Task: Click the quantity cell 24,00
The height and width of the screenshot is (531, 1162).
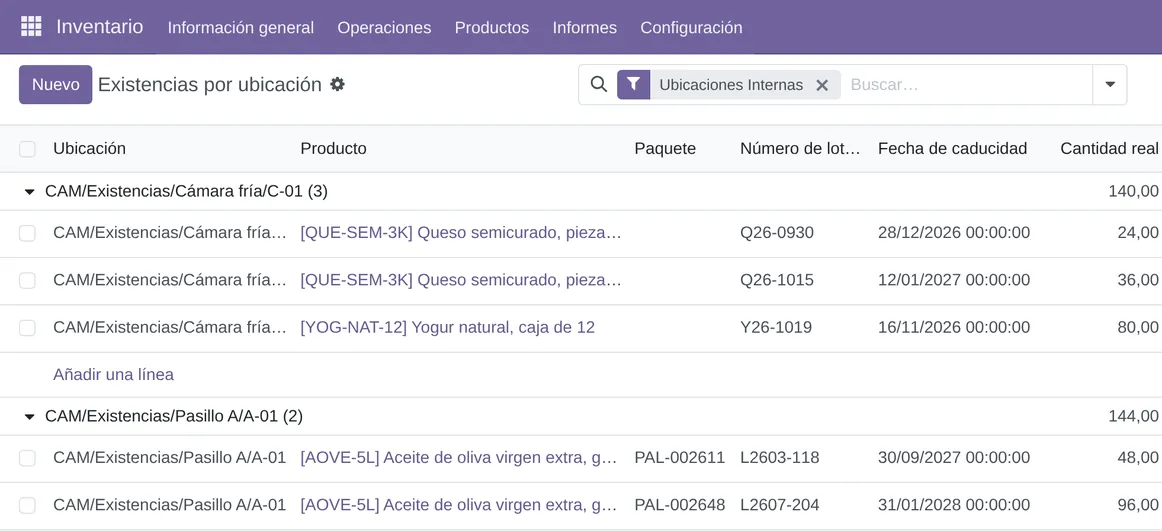Action: [1138, 233]
